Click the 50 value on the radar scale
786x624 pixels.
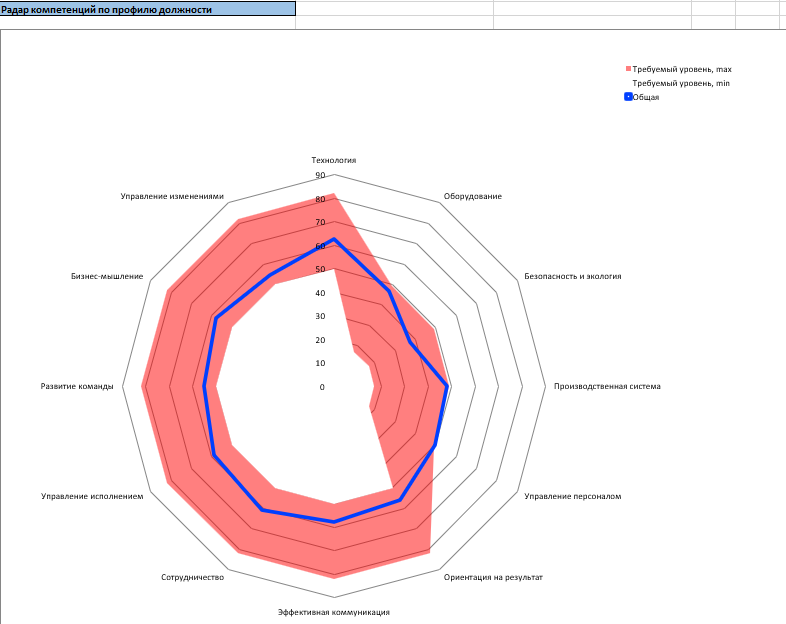(320, 270)
